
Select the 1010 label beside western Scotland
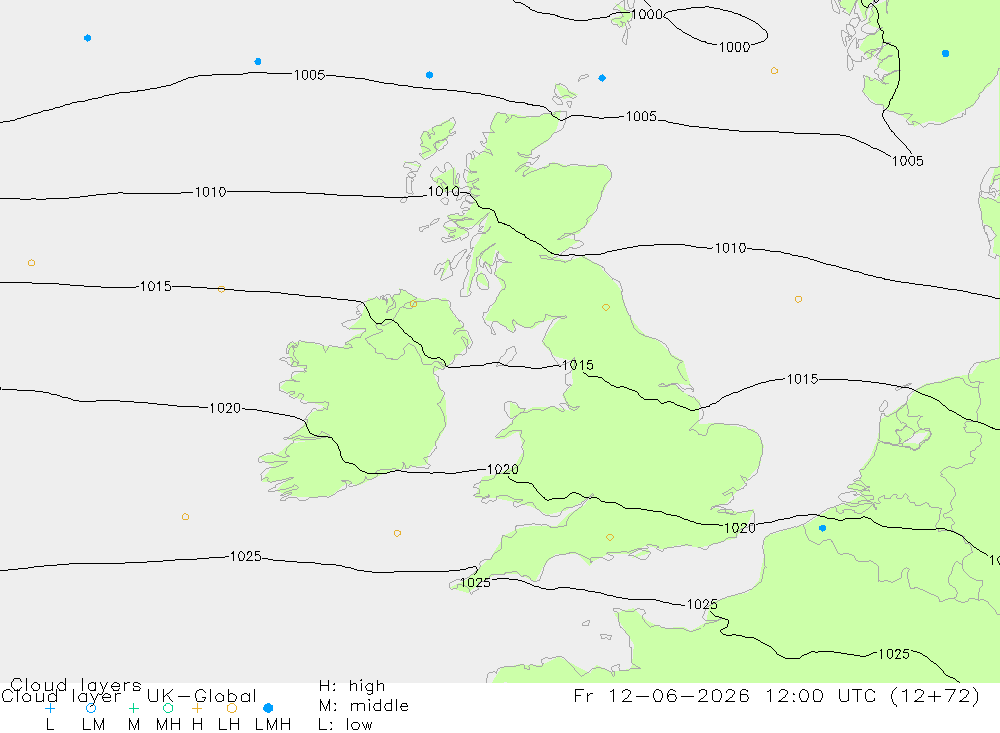click(443, 191)
